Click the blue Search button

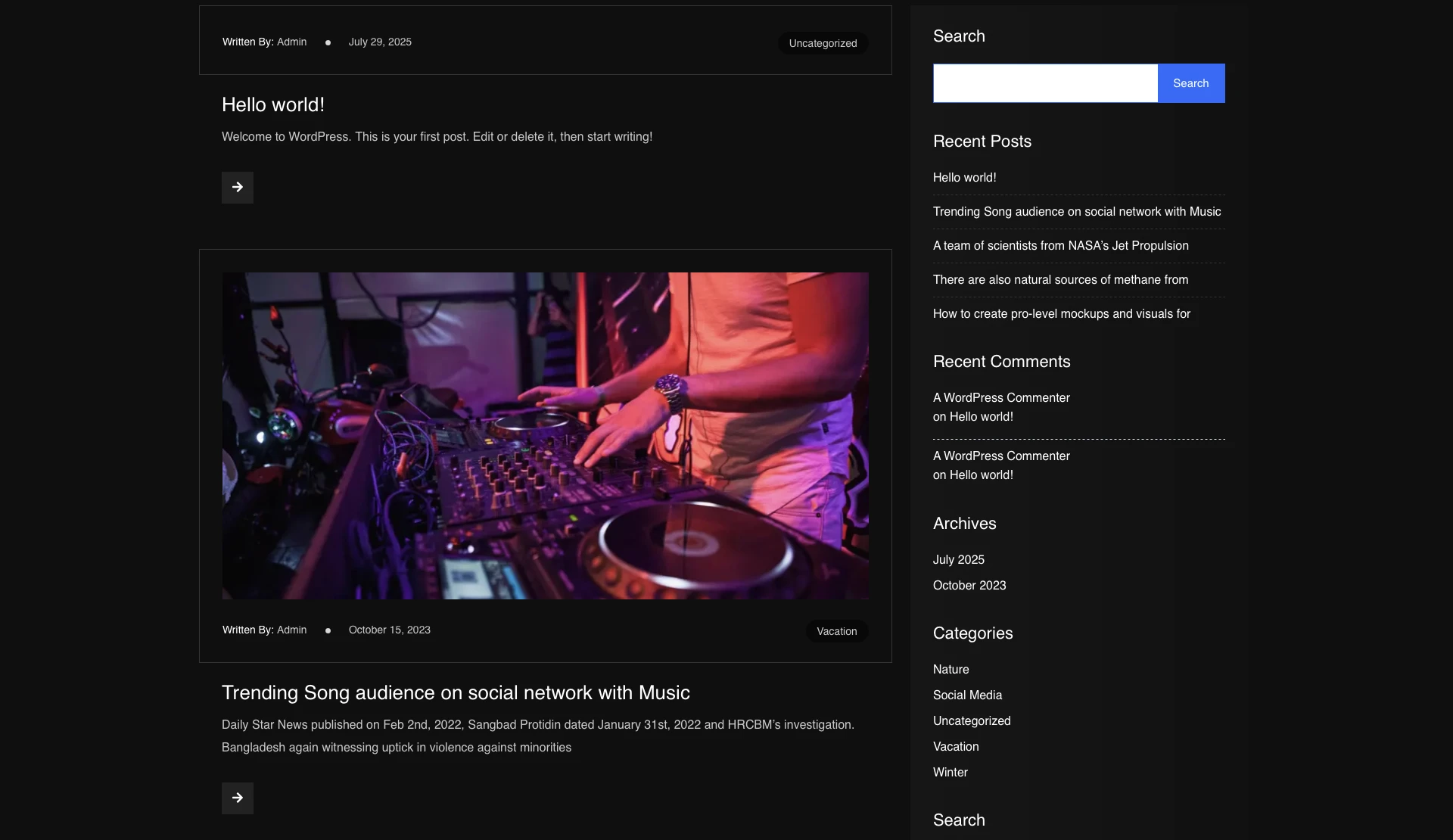pyautogui.click(x=1190, y=83)
